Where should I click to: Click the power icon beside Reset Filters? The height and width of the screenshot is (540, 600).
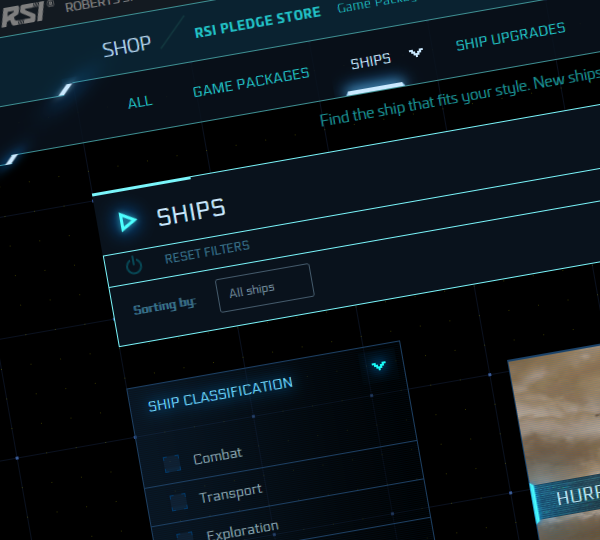click(x=134, y=265)
